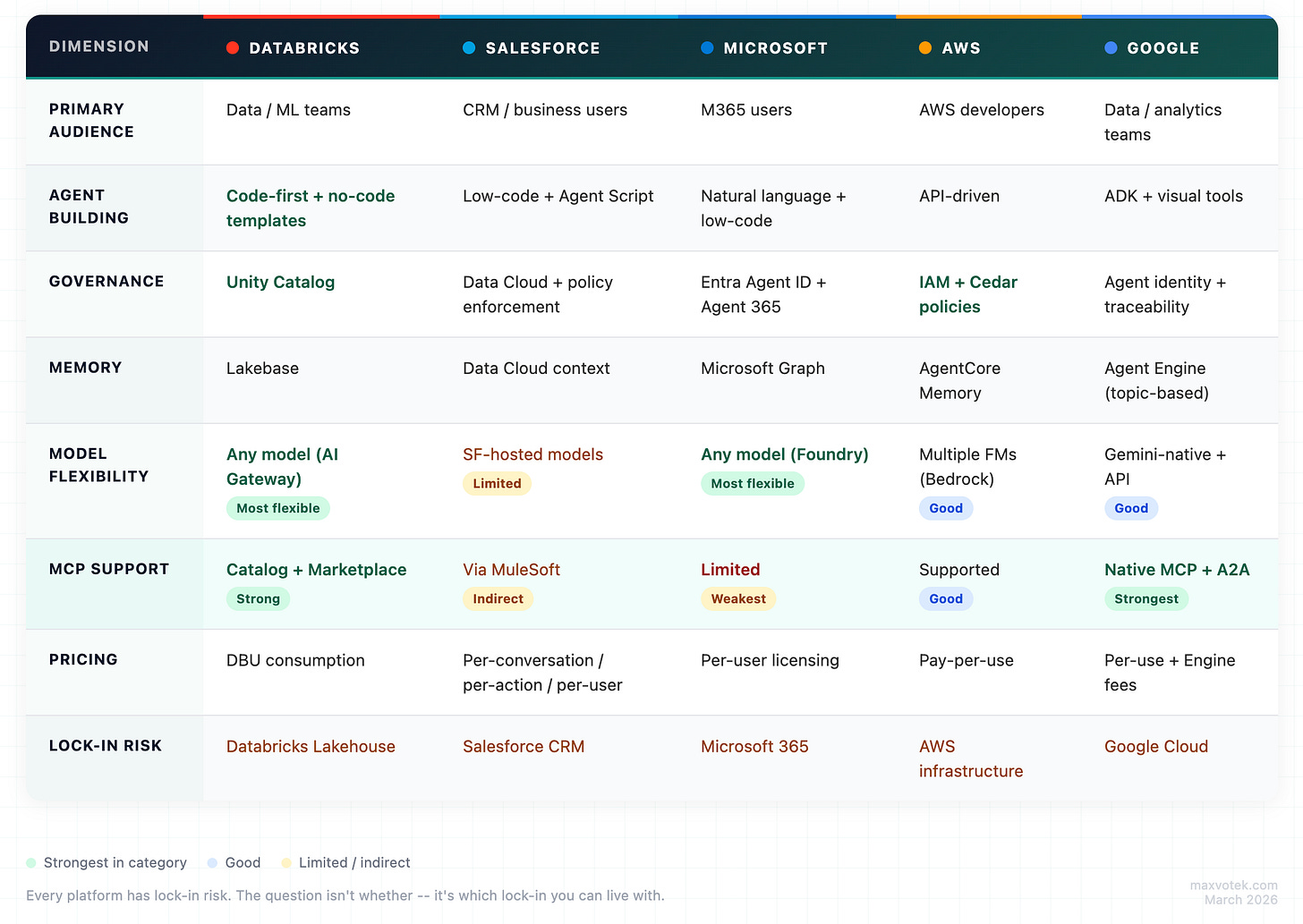
Task: Click the Catalog + Marketplace cell text
Action: point(316,570)
